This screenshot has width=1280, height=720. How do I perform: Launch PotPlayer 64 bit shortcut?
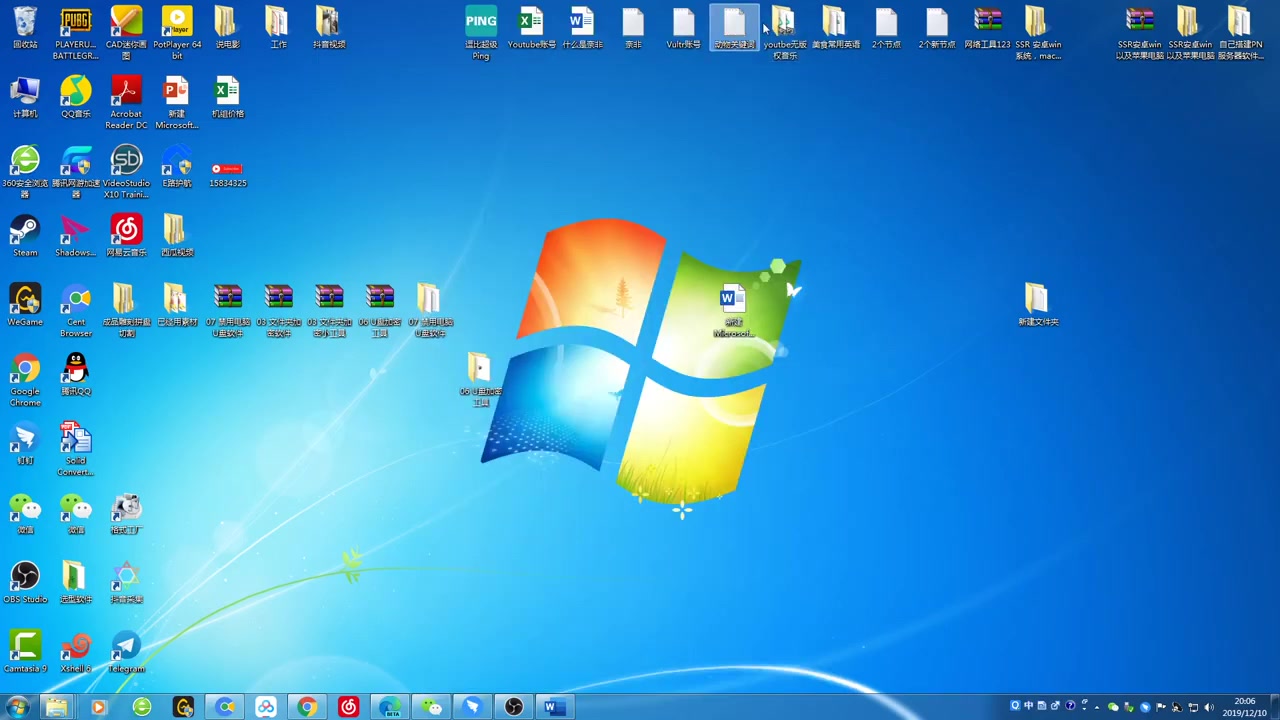point(177,33)
